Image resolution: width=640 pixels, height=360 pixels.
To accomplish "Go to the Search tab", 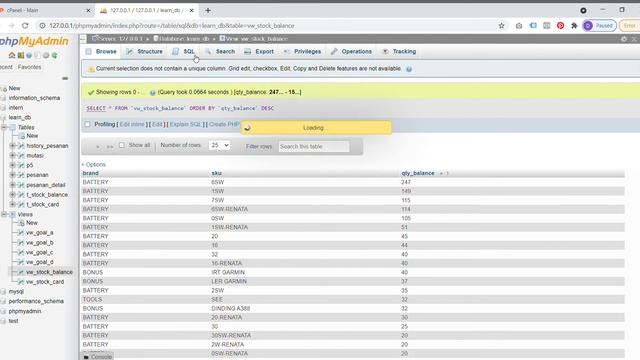I will (220, 51).
